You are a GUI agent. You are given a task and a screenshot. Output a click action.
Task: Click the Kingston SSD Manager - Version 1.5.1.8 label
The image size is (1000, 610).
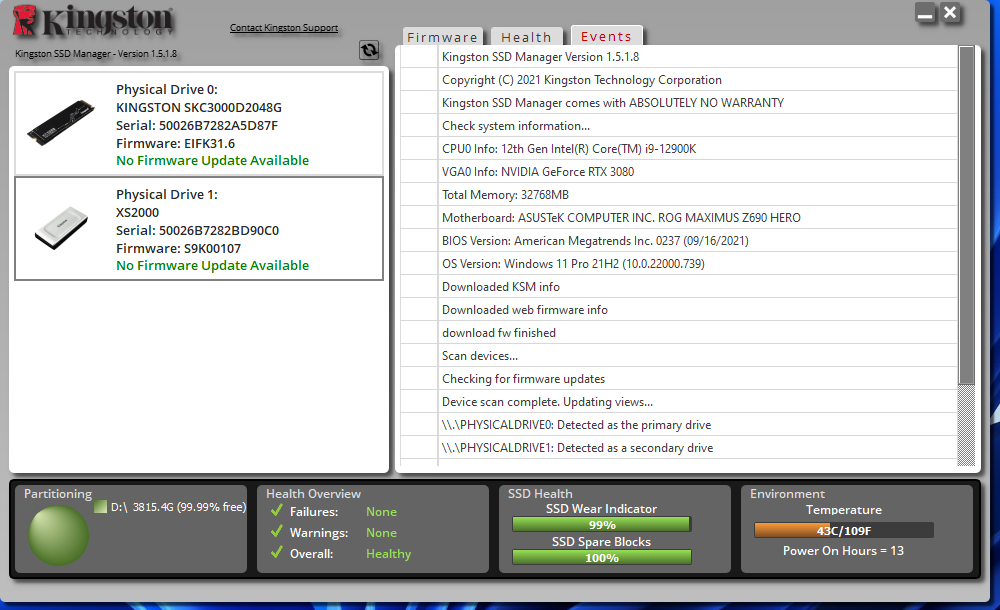96,54
